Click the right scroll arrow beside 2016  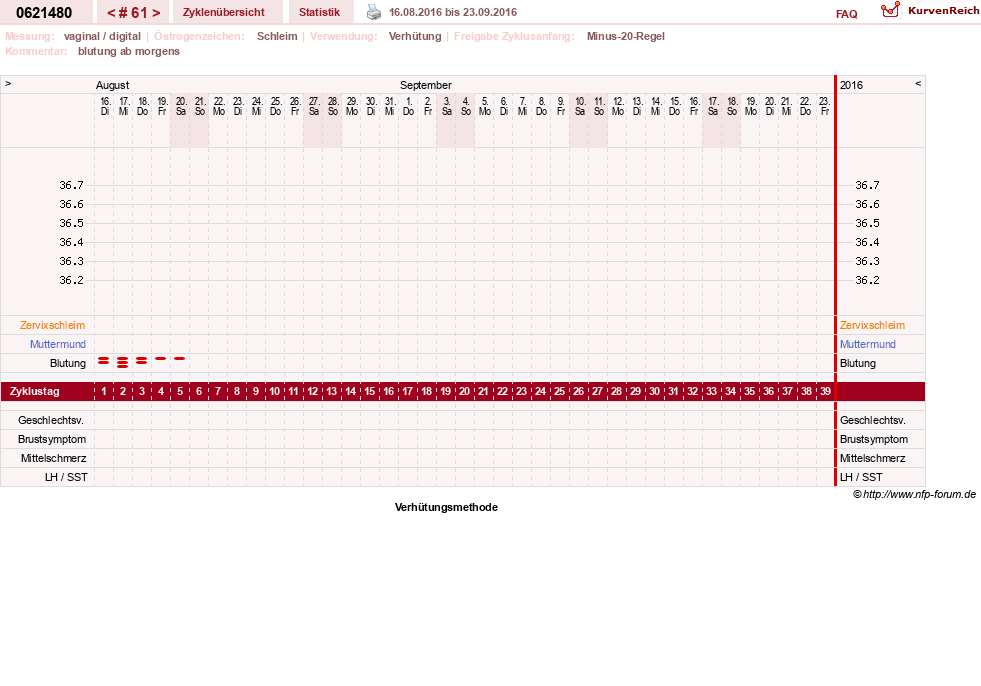[918, 83]
